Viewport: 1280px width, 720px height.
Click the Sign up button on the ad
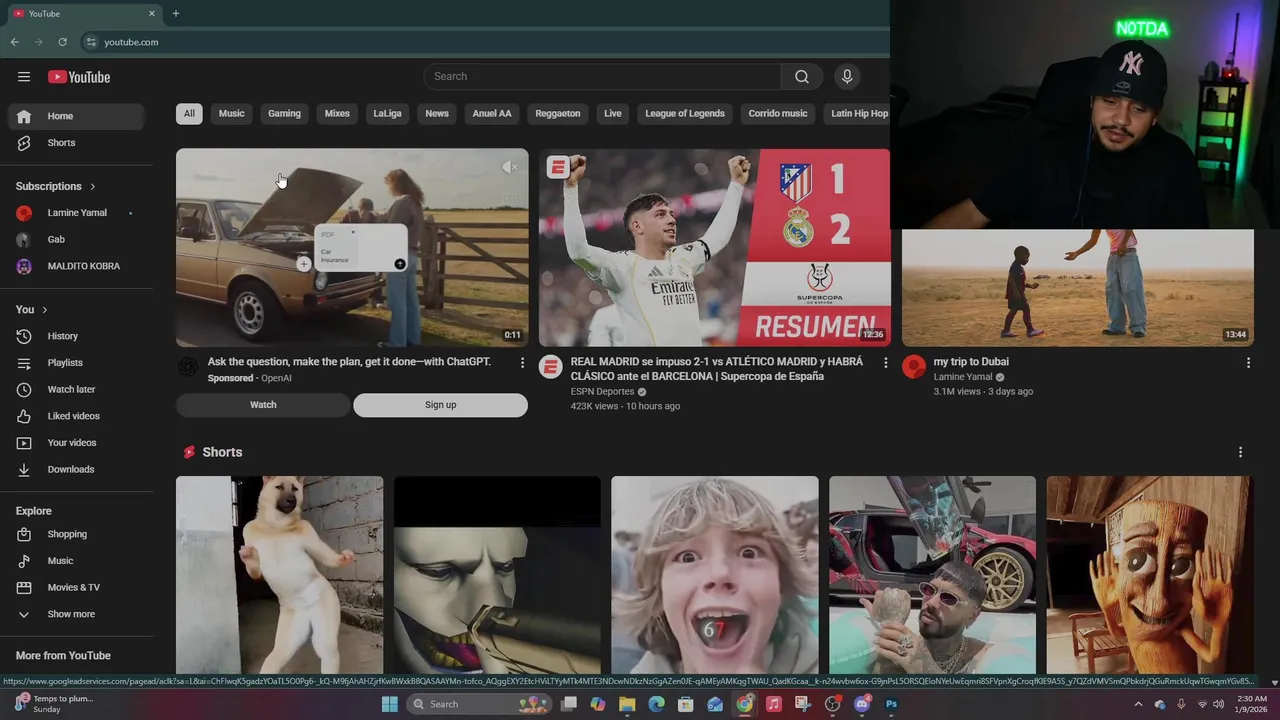pyautogui.click(x=440, y=405)
